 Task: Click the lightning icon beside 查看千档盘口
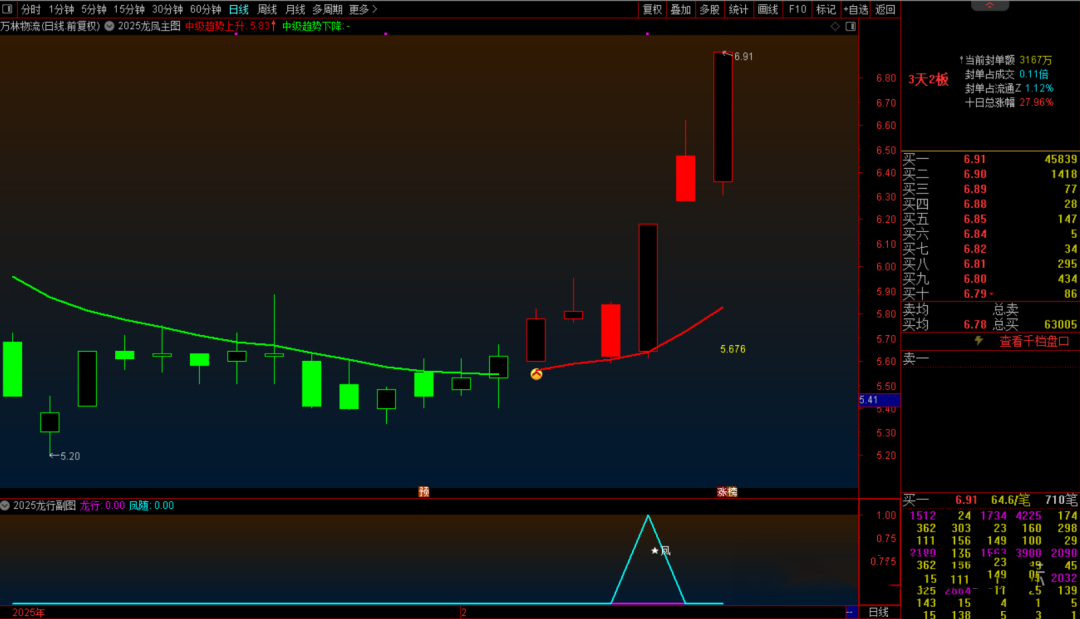[x=979, y=341]
